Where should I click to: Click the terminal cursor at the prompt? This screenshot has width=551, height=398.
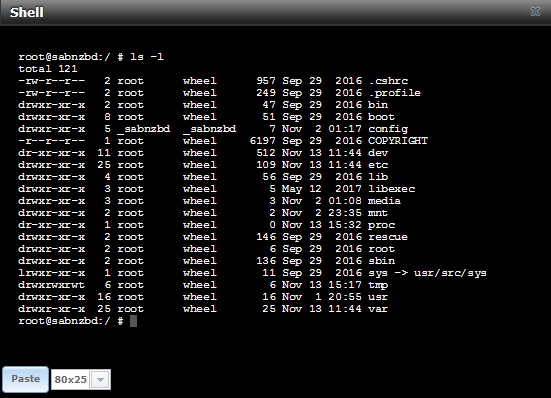[x=133, y=321]
